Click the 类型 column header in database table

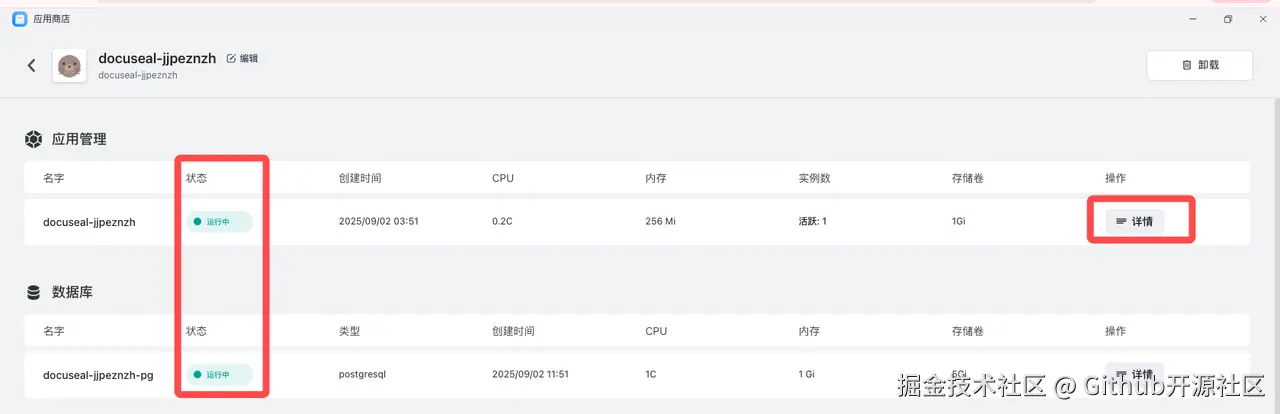(349, 330)
